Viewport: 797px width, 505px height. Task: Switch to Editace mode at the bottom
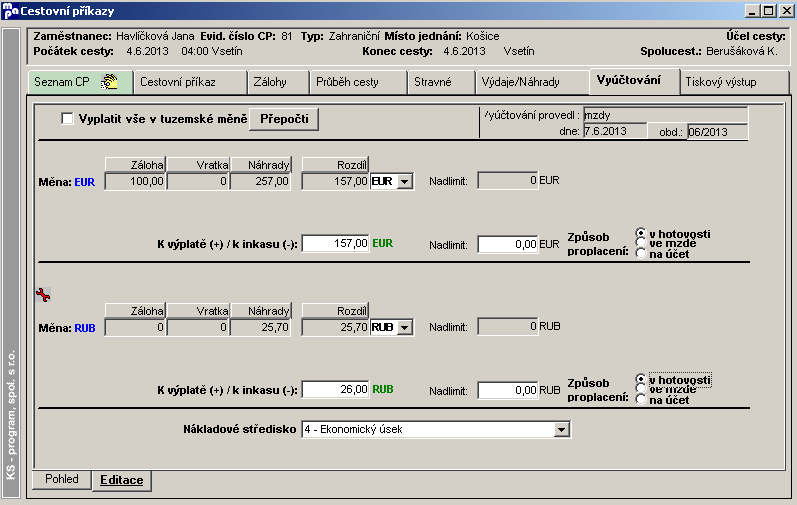pos(121,480)
